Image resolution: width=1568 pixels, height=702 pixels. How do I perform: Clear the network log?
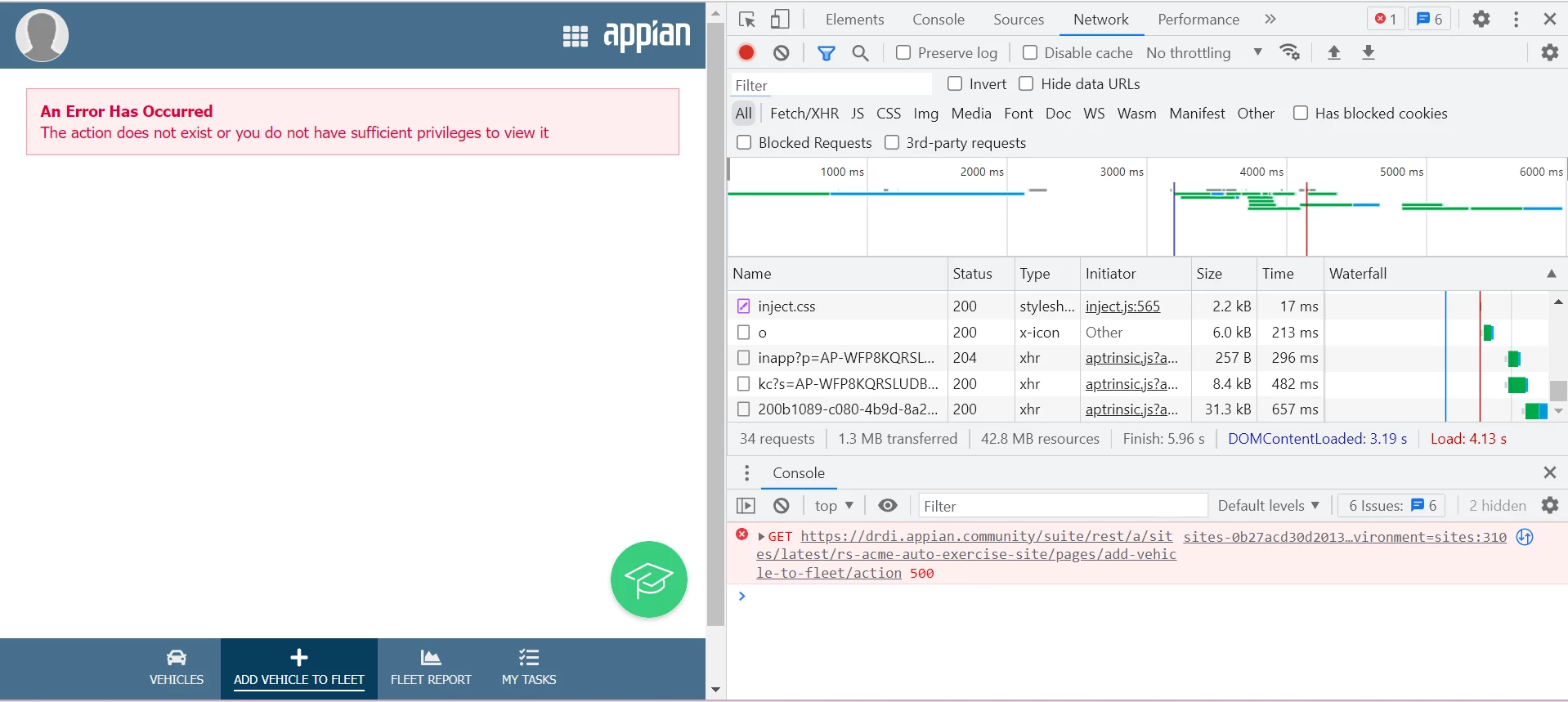click(x=782, y=52)
